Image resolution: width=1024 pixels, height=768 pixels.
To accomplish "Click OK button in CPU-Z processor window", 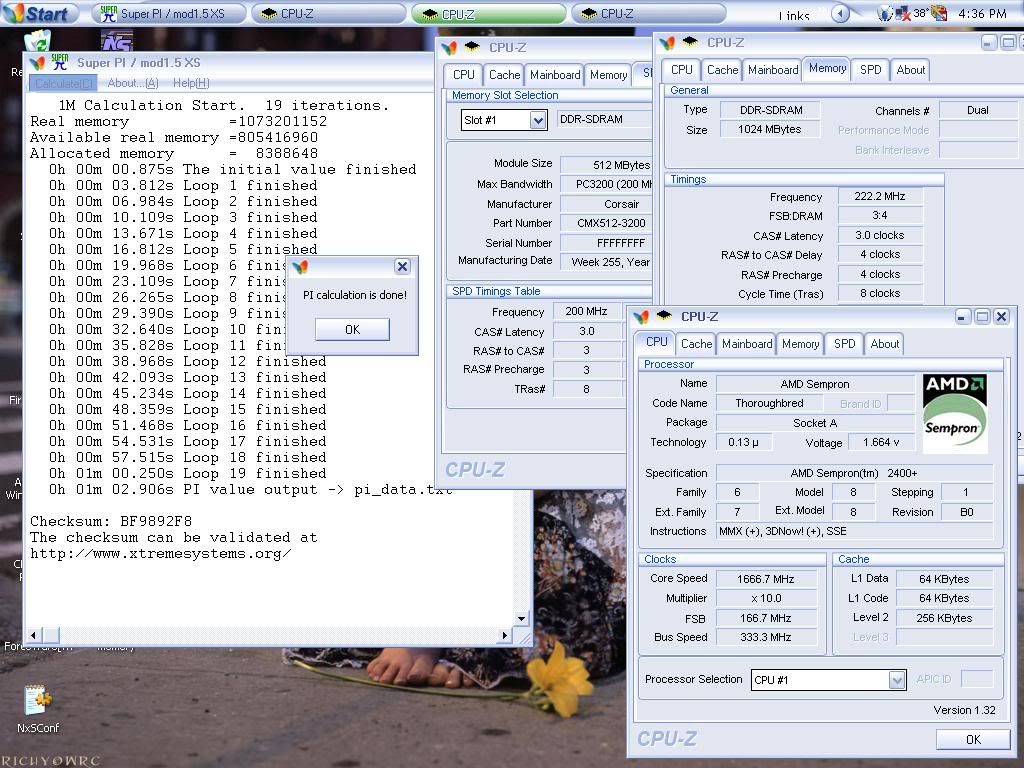I will click(972, 739).
